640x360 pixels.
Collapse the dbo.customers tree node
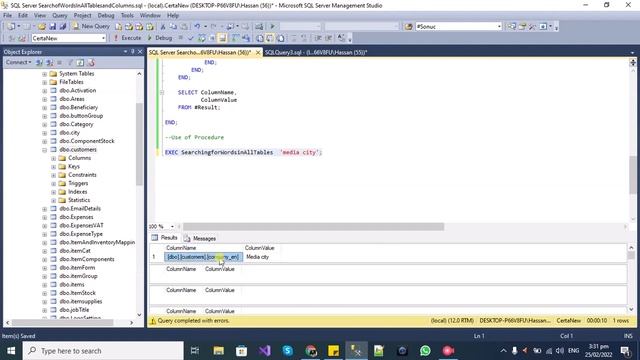coord(44,150)
